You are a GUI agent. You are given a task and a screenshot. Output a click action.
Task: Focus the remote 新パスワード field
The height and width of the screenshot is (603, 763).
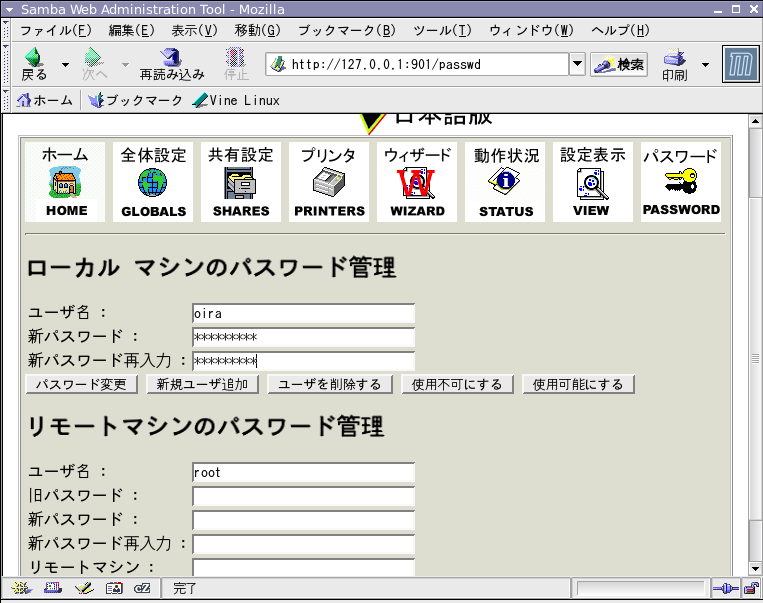pos(304,520)
